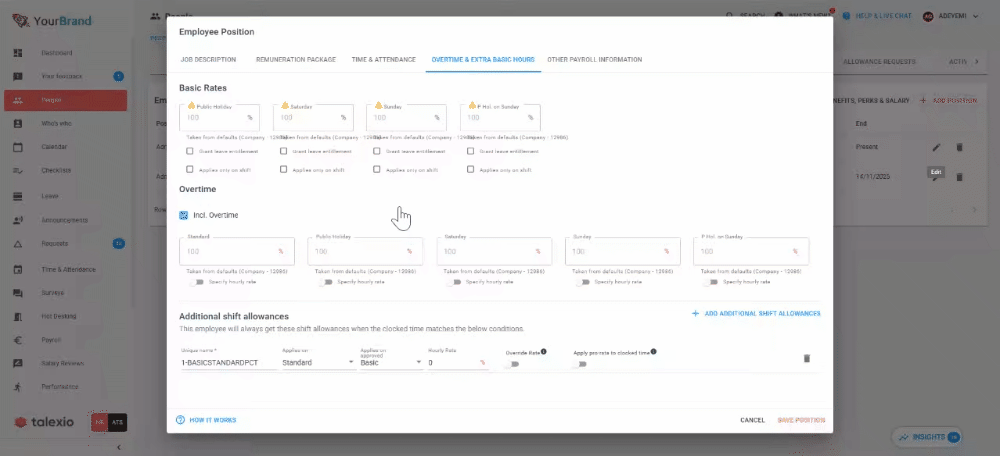This screenshot has width=1000, height=456.
Task: Open the Other Payroll Information tab
Action: [x=594, y=59]
